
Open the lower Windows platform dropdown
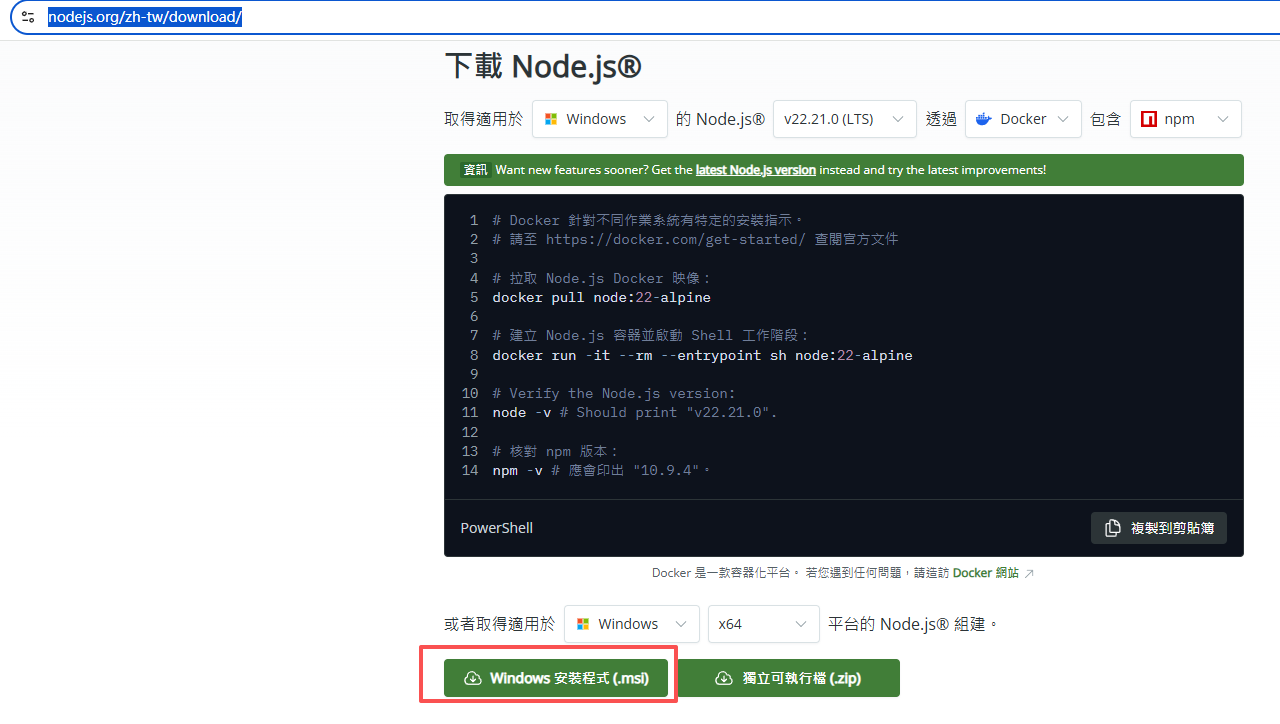click(x=632, y=624)
